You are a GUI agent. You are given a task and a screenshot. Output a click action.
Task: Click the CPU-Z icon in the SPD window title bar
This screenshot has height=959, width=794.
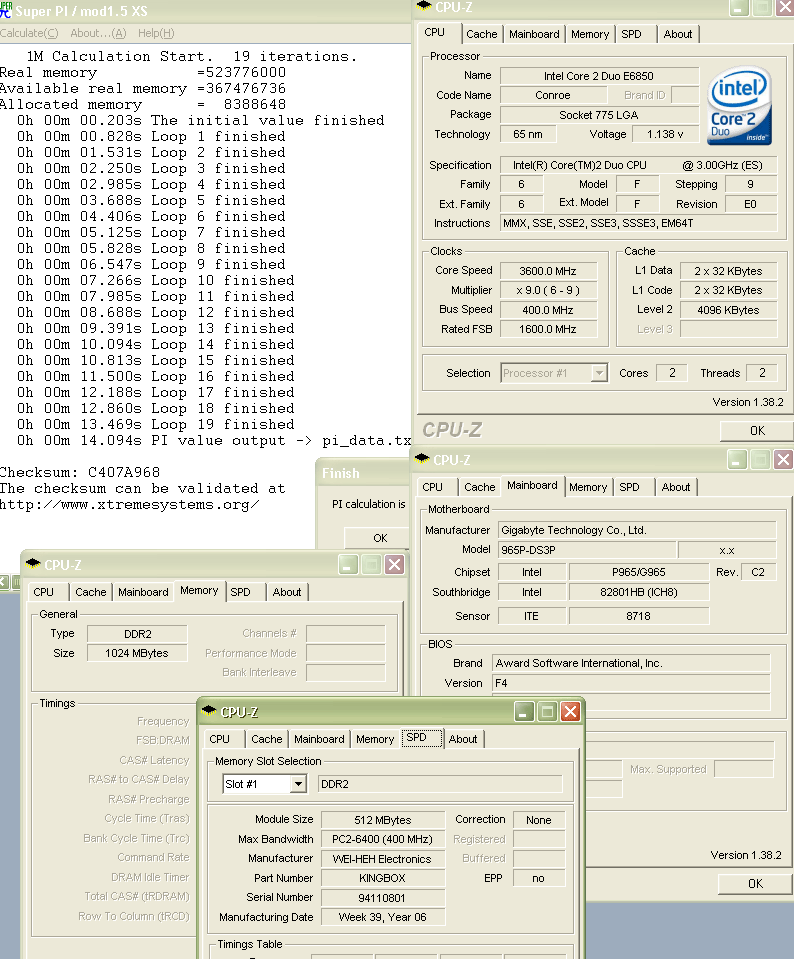pos(209,711)
